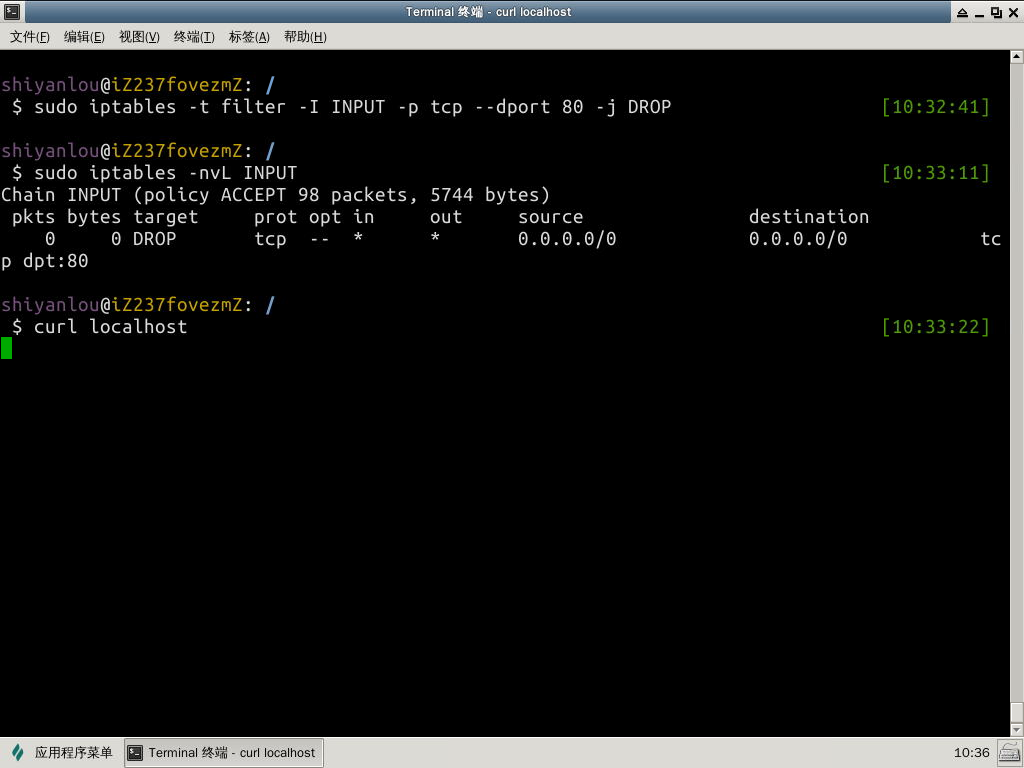Open the 终端(T) menu
This screenshot has height=768, width=1024.
[194, 37]
